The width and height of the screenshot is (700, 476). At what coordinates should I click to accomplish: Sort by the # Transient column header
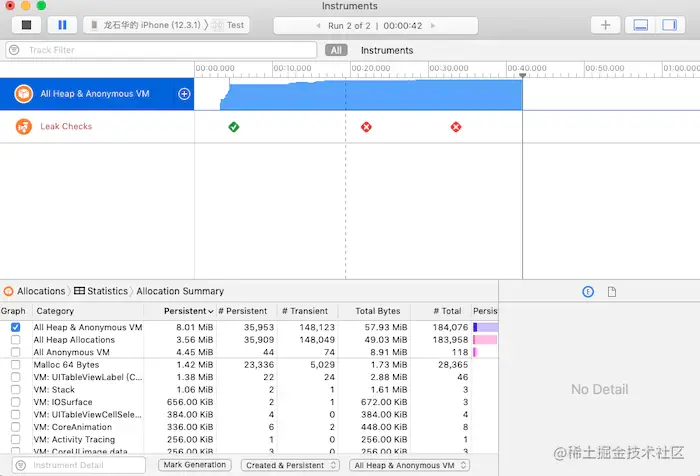pyautogui.click(x=308, y=311)
